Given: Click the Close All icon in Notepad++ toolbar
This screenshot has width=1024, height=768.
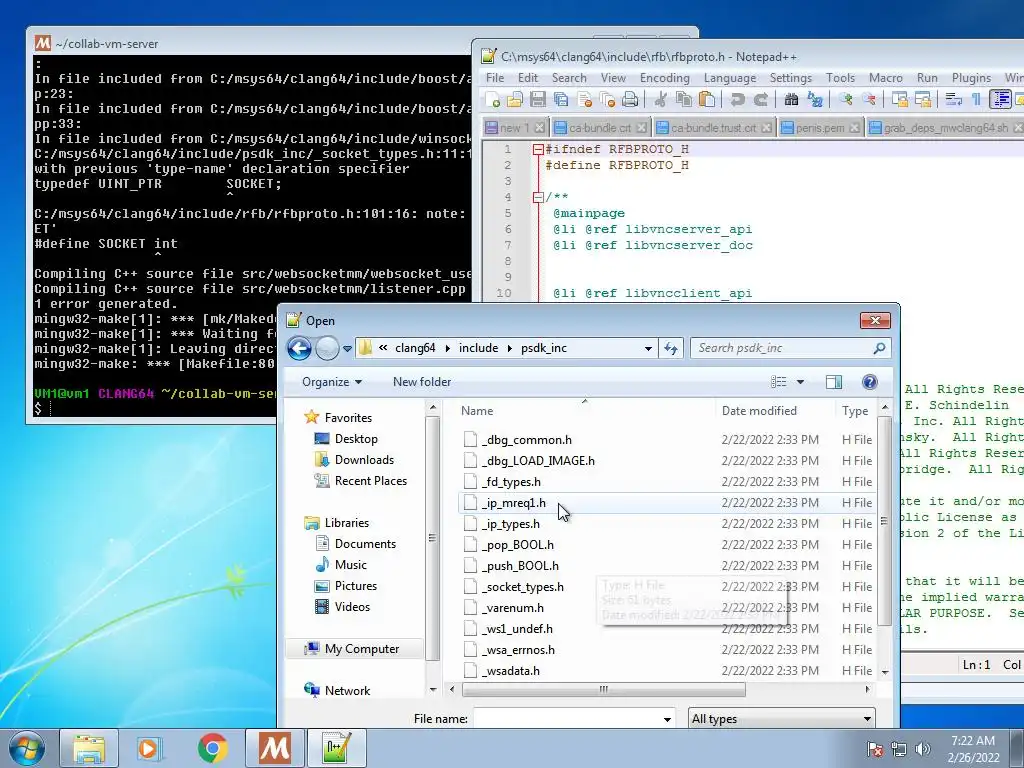Looking at the screenshot, I should click(607, 99).
